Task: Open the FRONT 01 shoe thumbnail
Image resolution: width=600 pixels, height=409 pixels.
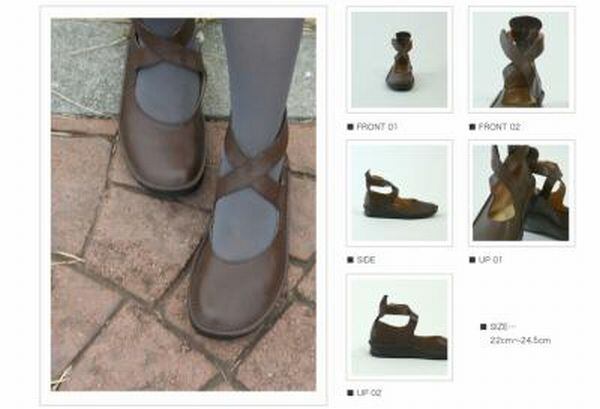Action: click(x=399, y=60)
